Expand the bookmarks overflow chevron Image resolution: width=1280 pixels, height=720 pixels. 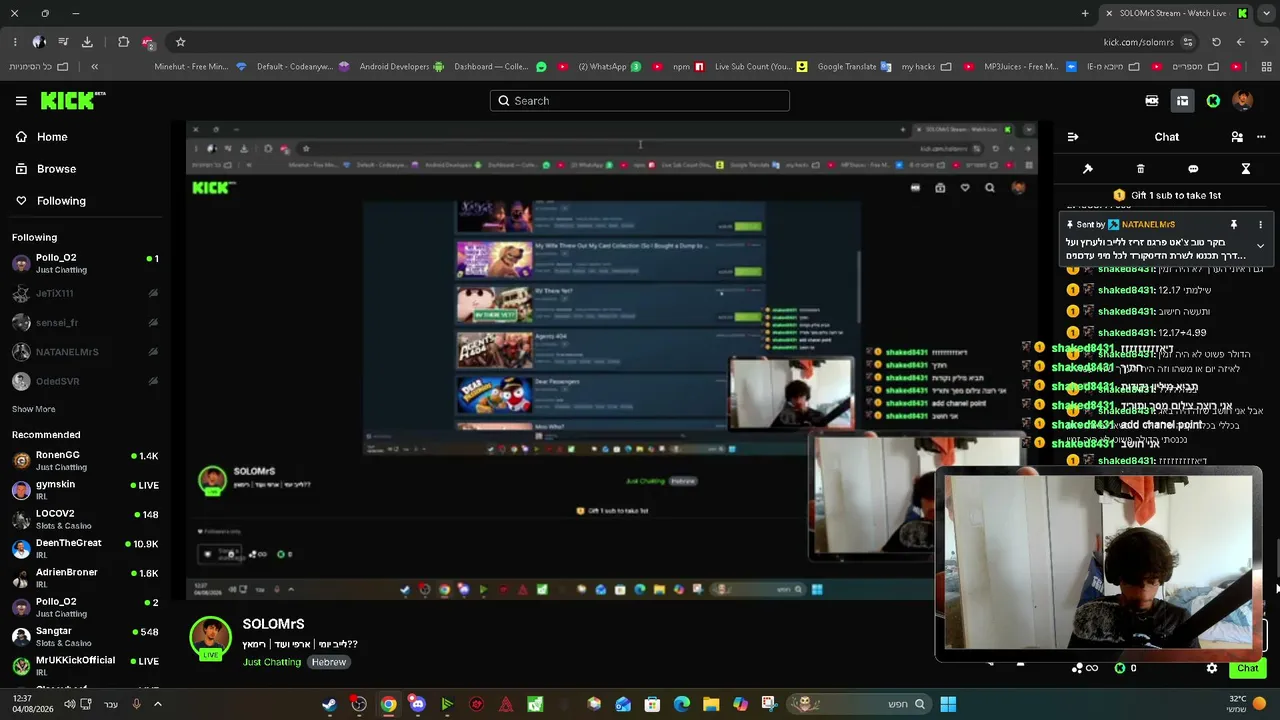(94, 67)
